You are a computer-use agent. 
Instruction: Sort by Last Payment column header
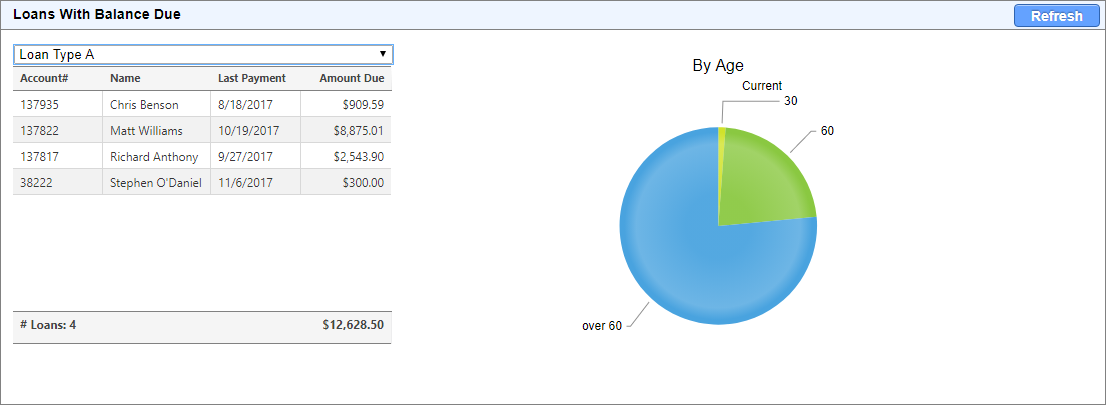click(252, 78)
